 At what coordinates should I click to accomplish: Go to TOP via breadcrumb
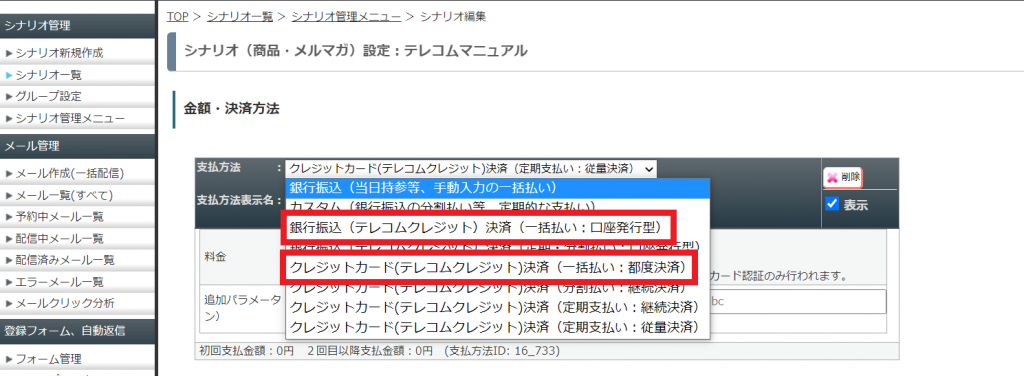178,16
